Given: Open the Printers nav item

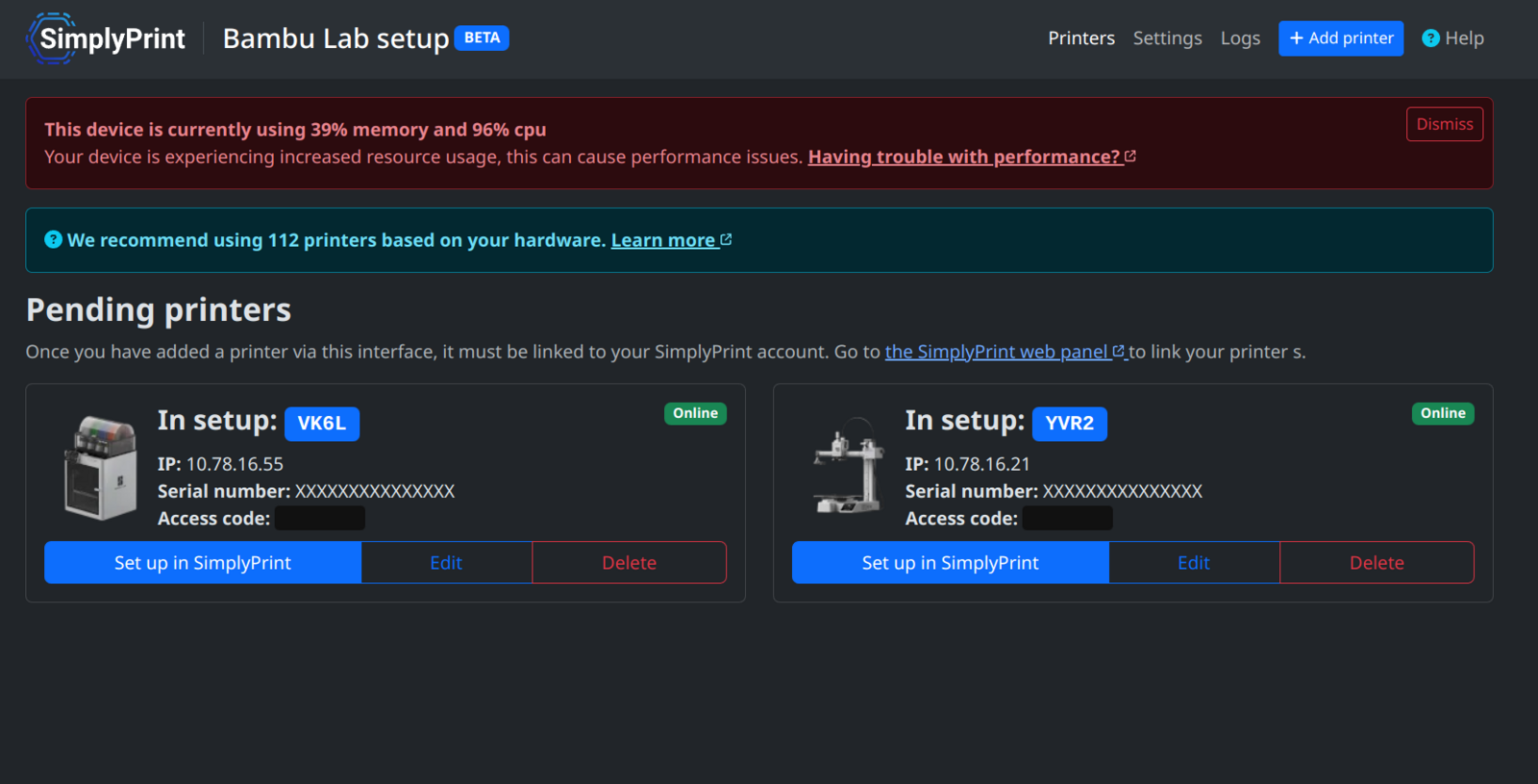Looking at the screenshot, I should click(1081, 38).
